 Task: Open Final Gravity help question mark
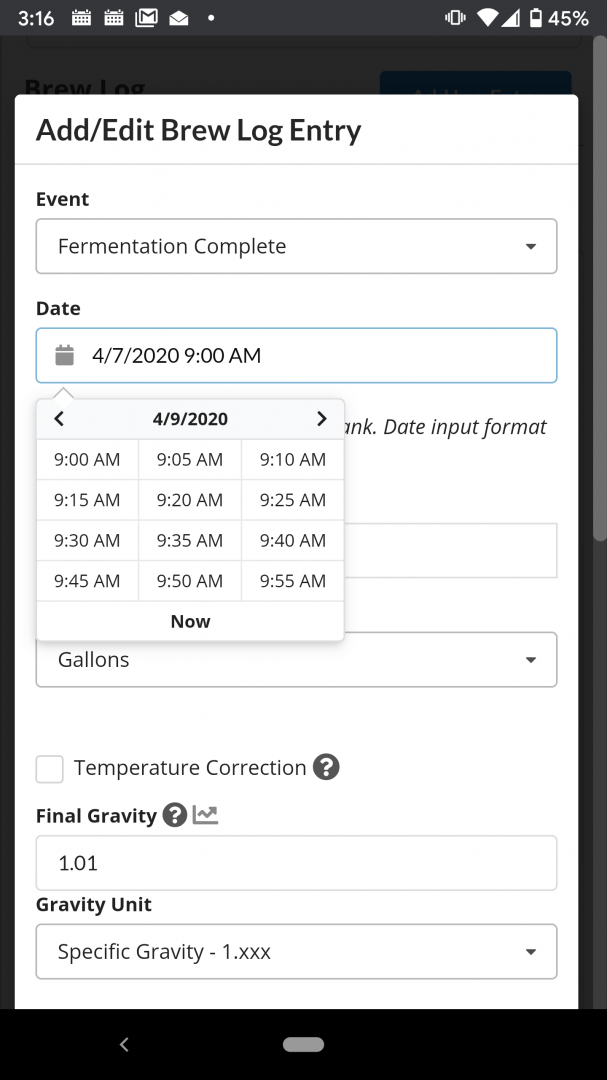175,816
